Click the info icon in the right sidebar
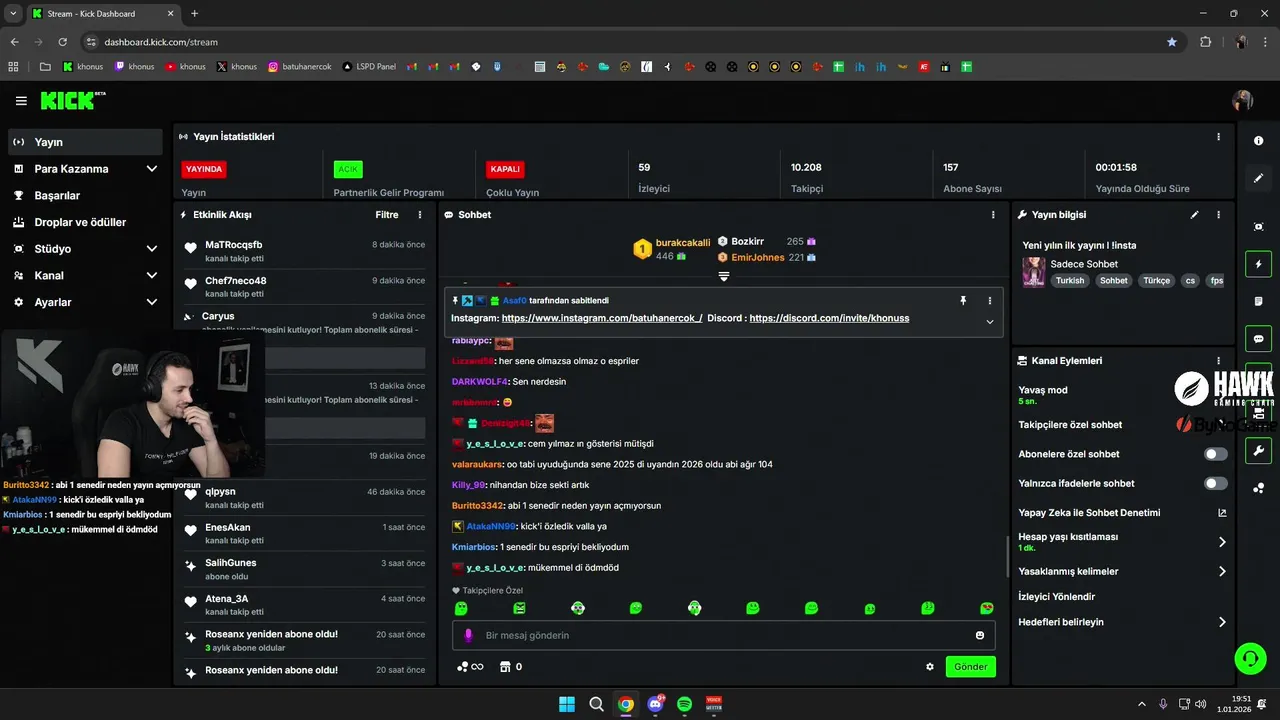 click(1259, 141)
